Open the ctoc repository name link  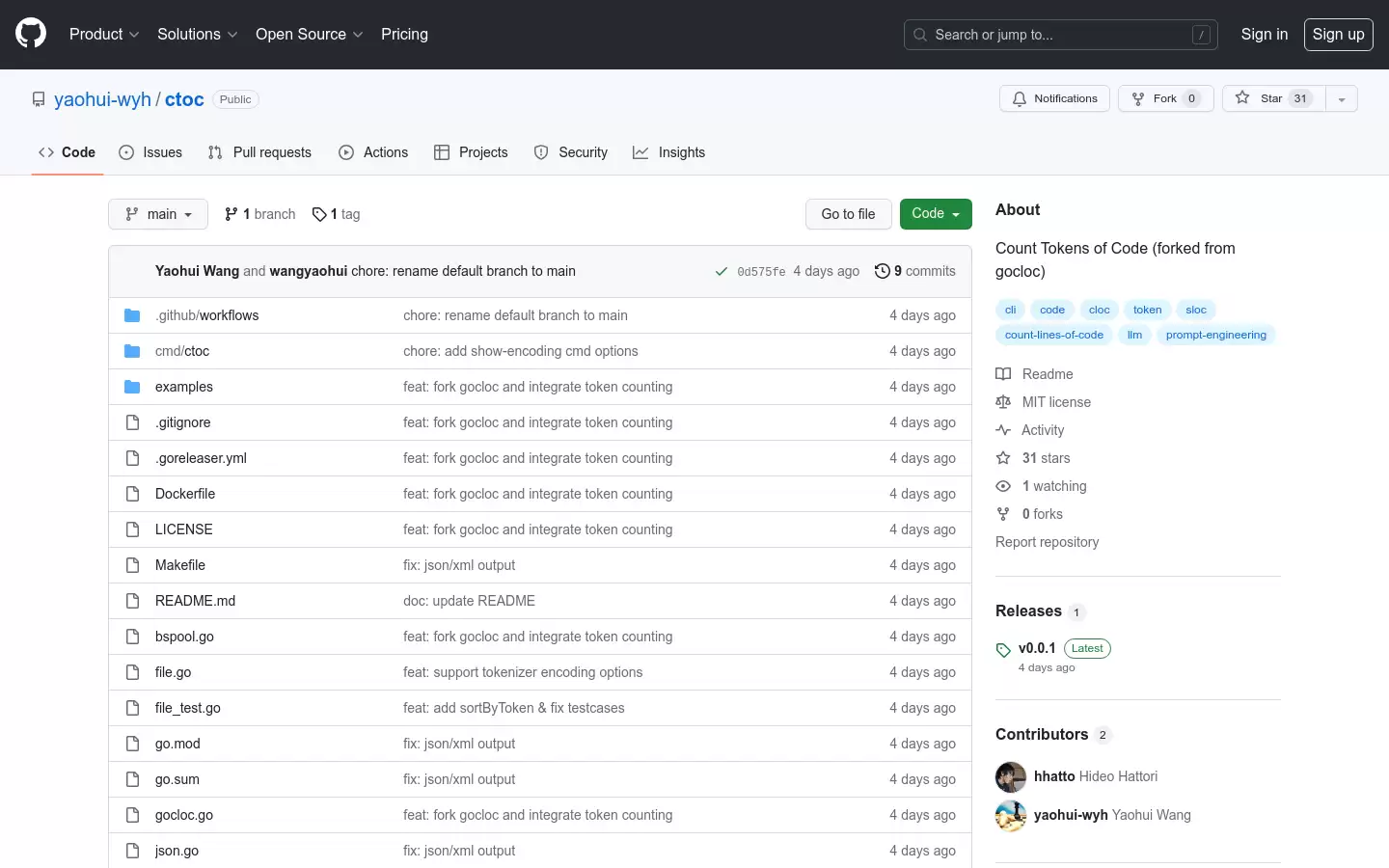tap(184, 99)
